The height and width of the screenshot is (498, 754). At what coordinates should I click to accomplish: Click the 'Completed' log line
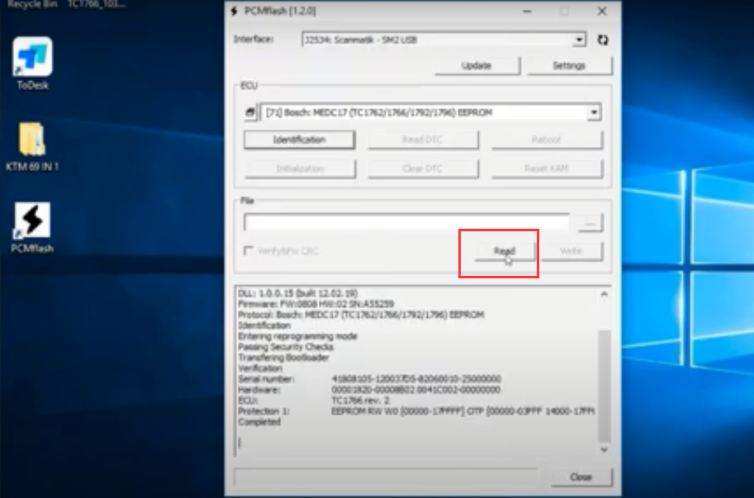pyautogui.click(x=259, y=422)
